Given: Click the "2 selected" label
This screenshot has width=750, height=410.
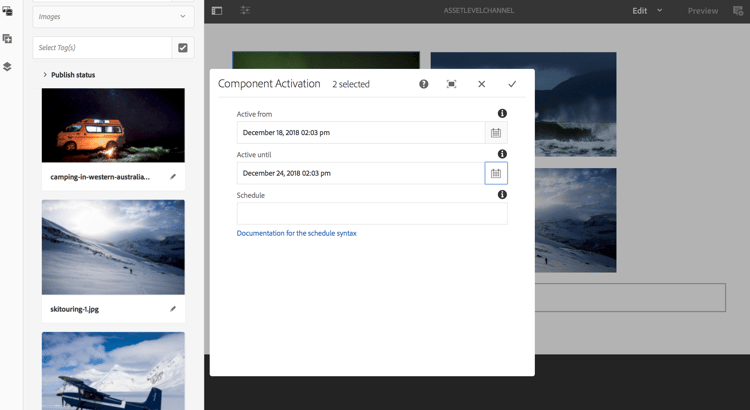Looking at the screenshot, I should click(351, 84).
